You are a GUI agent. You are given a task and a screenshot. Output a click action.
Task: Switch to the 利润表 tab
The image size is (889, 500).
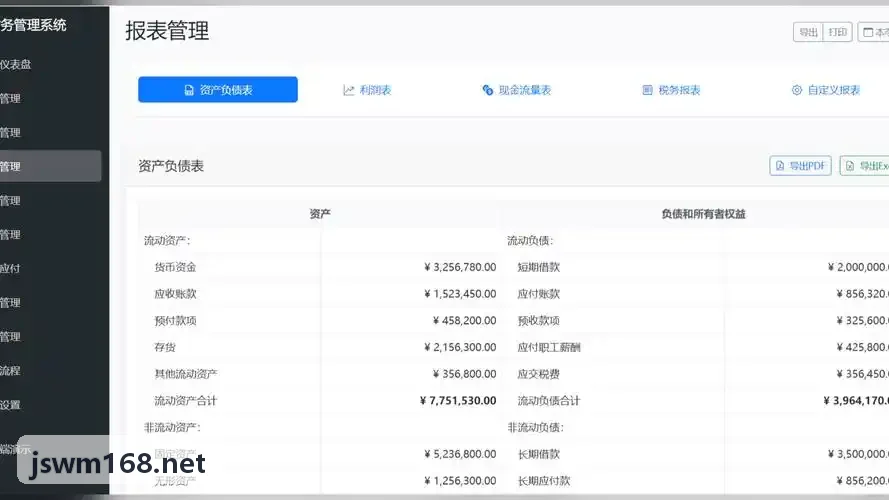click(367, 90)
